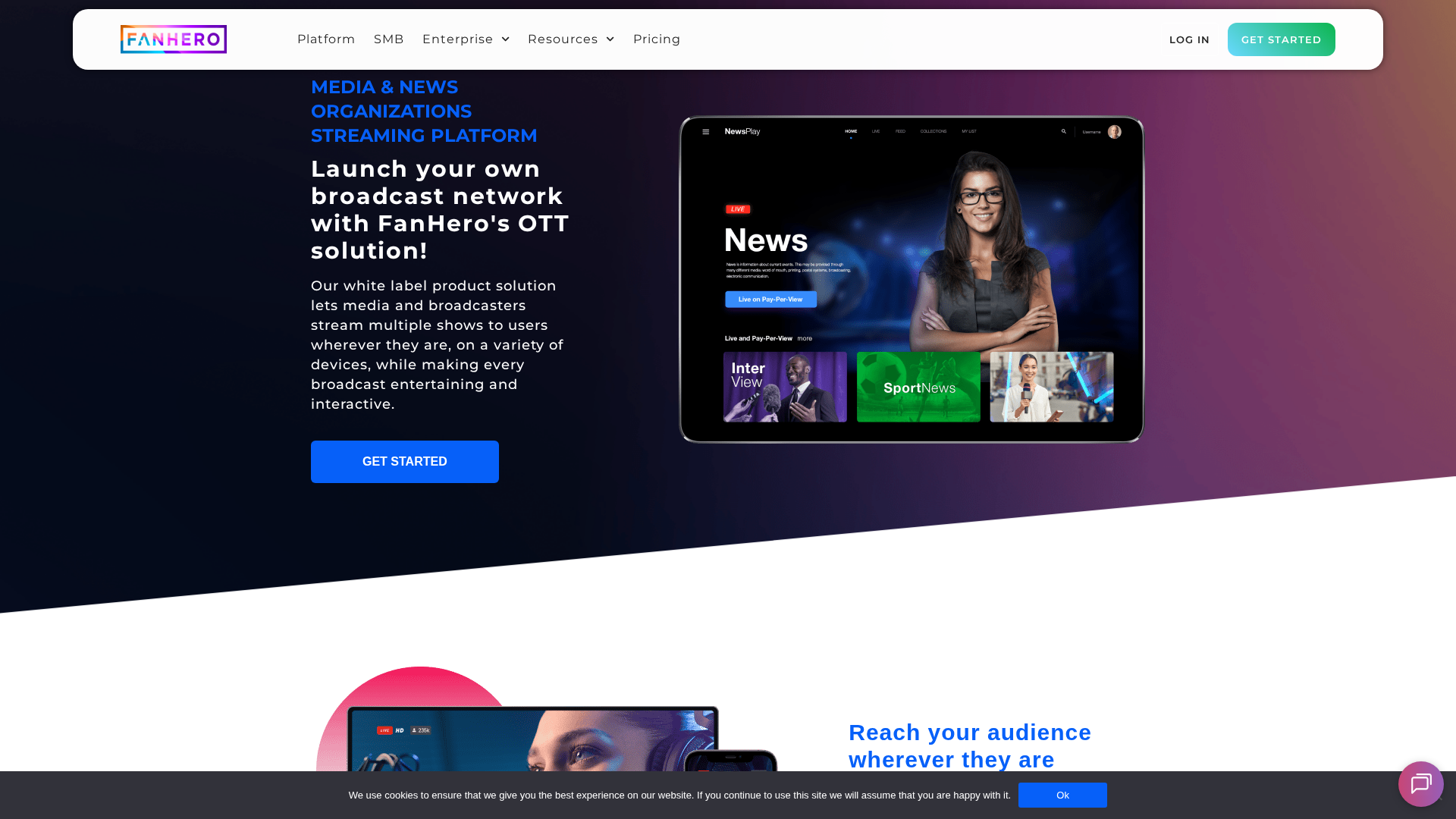Expand the Enterprise dropdown arrow

tap(505, 39)
